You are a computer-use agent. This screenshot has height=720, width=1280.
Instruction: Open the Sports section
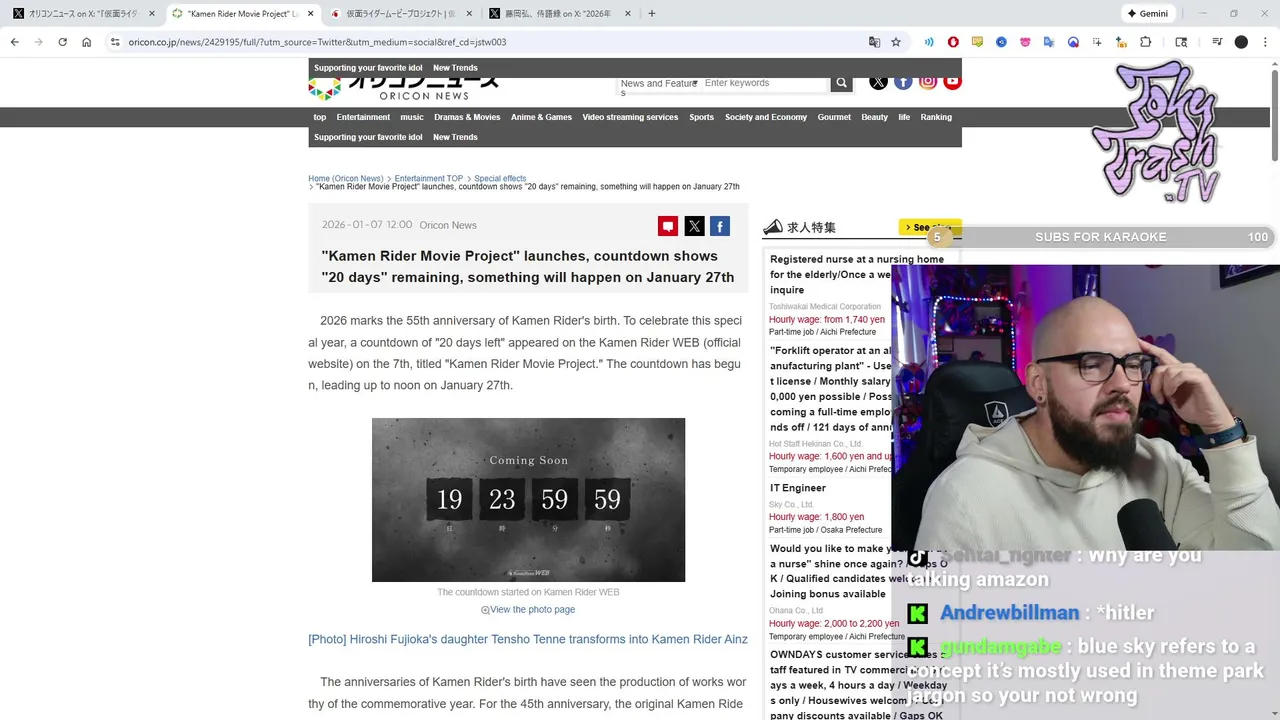(x=701, y=117)
